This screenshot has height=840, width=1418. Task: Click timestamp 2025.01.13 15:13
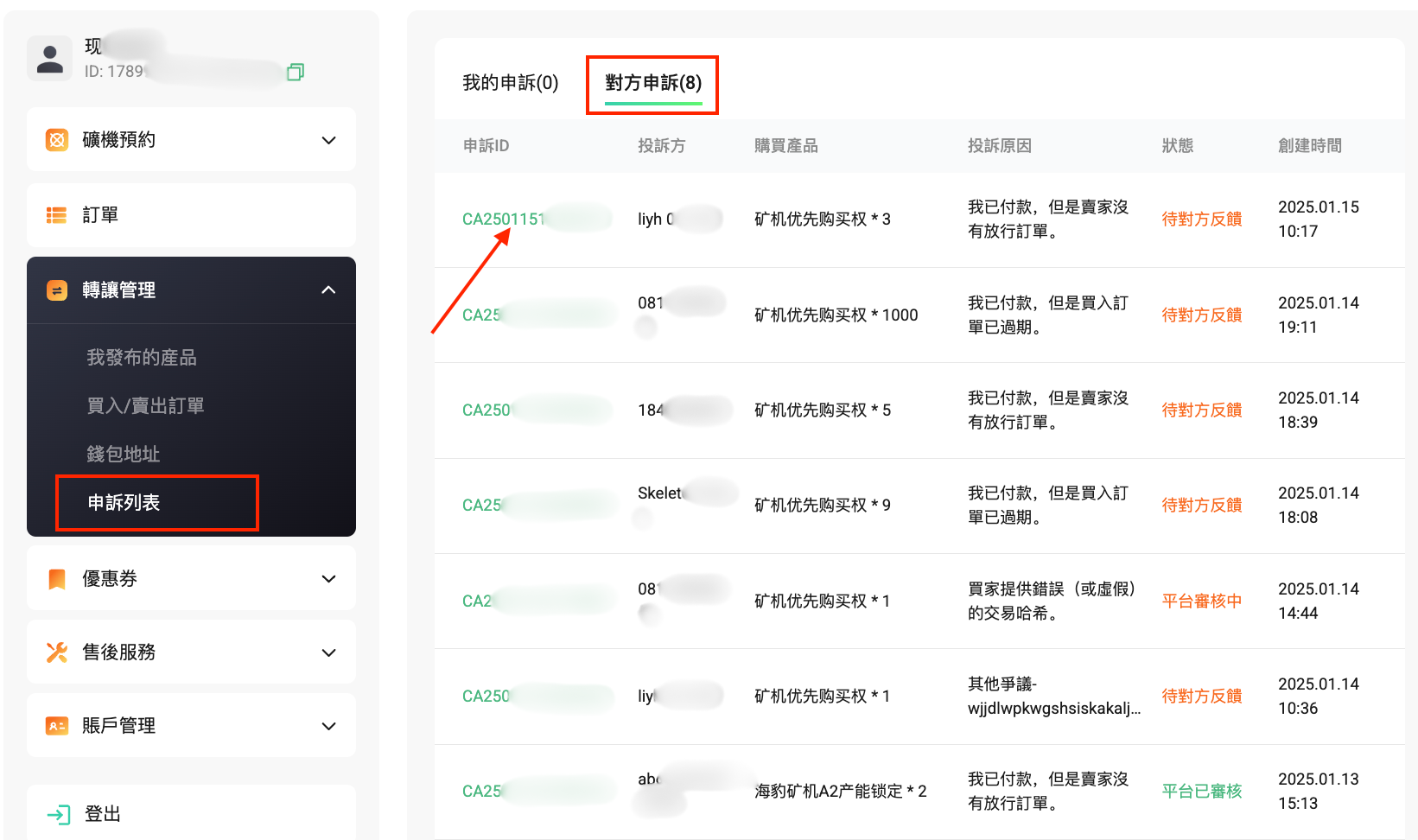point(1319,792)
